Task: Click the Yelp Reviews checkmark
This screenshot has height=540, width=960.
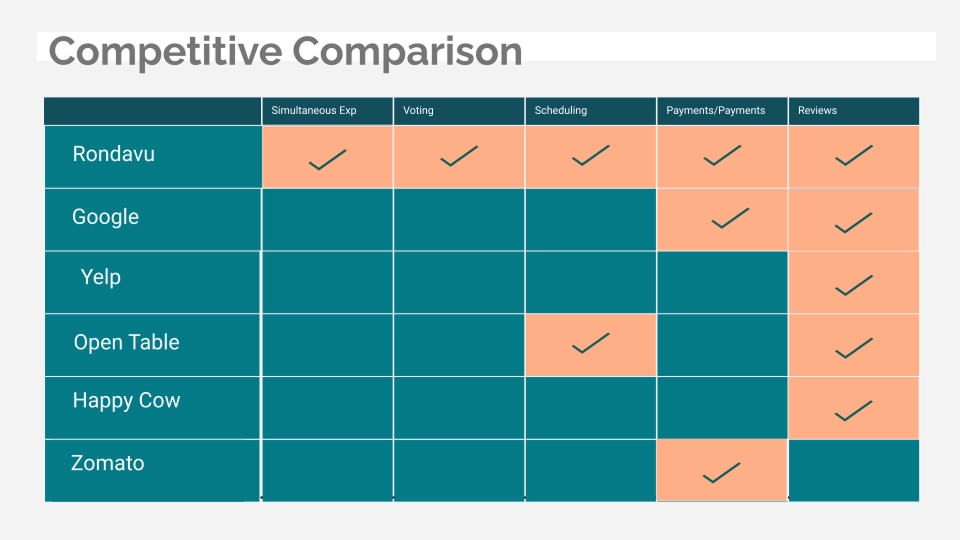Action: [853, 286]
